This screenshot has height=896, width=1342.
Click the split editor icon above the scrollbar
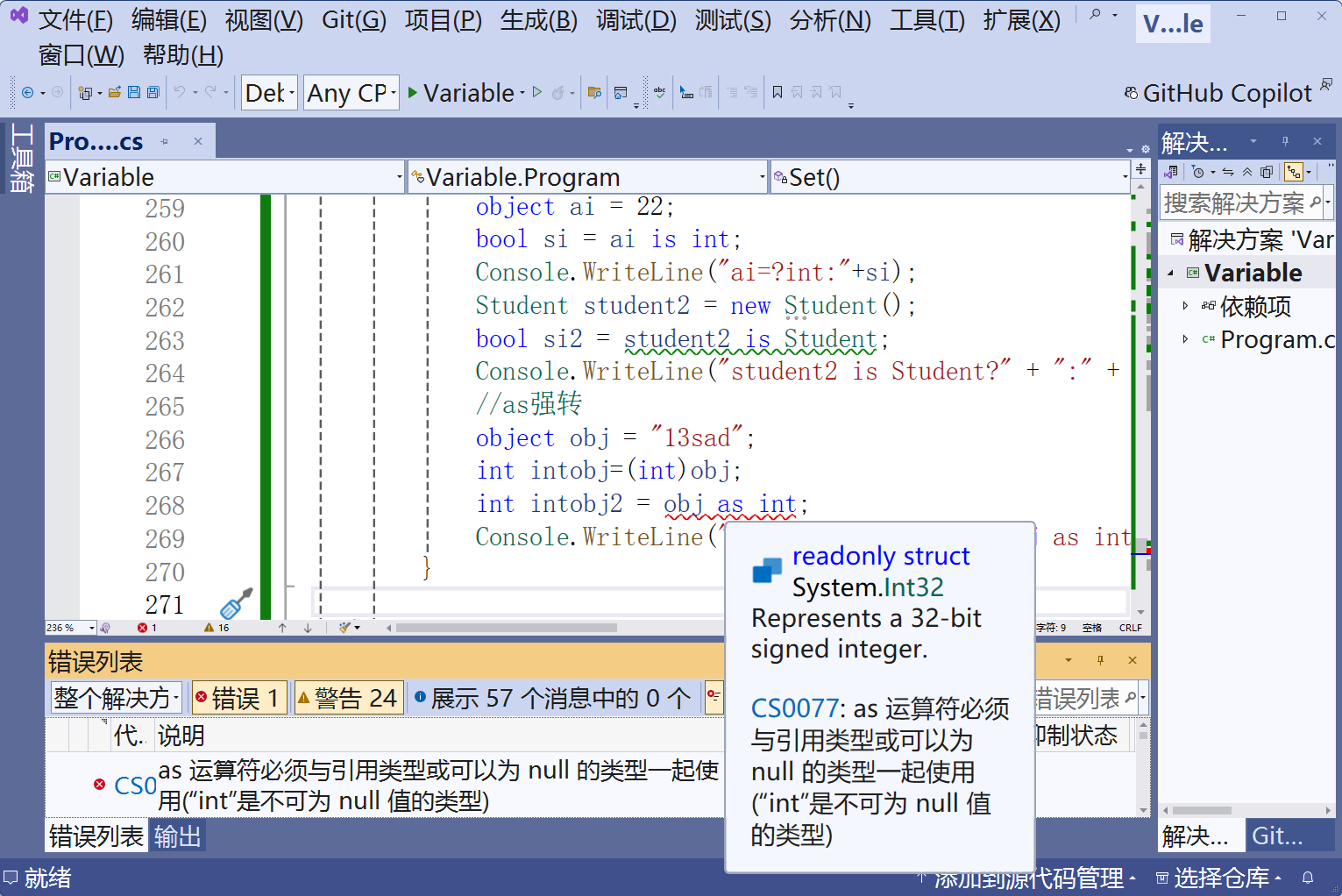point(1140,169)
